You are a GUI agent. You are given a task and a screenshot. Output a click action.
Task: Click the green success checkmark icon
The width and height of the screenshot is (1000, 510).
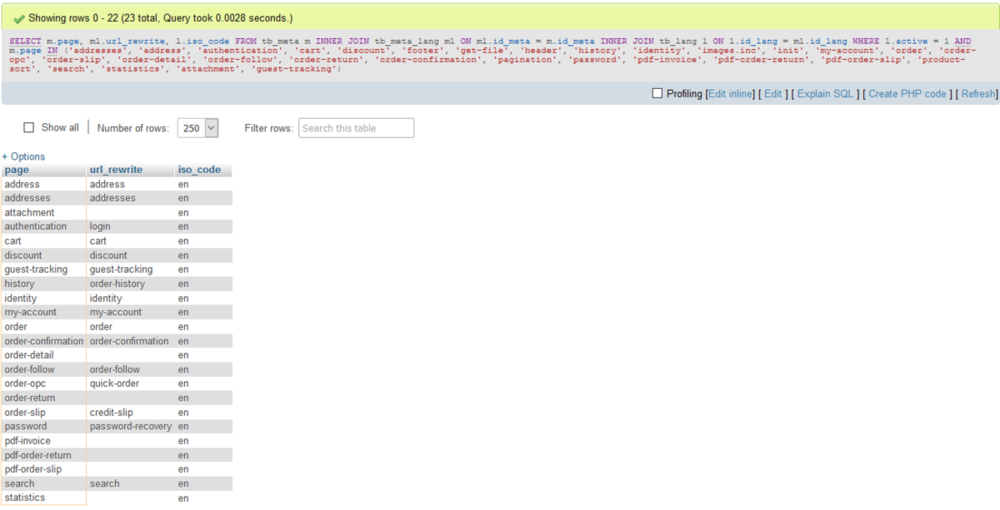[19, 18]
